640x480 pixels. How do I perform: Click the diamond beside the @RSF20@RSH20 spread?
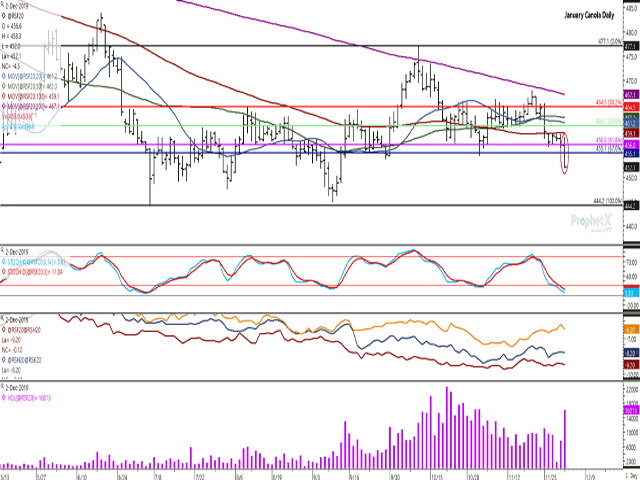pos(3,329)
